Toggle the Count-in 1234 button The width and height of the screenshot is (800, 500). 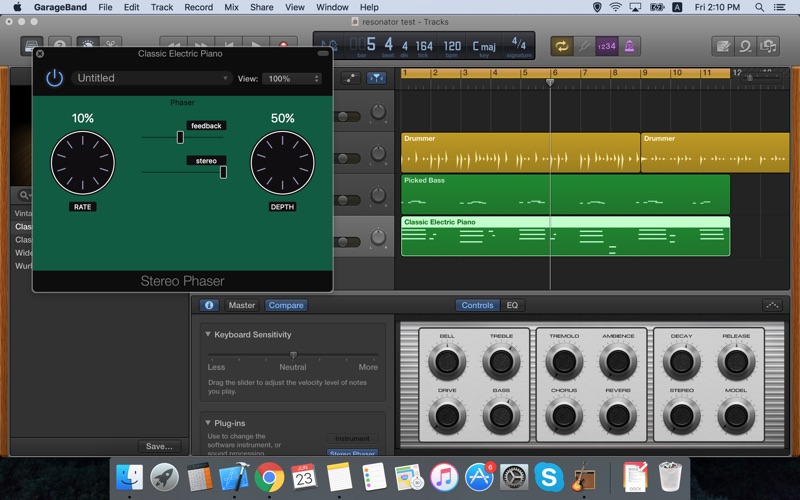607,46
